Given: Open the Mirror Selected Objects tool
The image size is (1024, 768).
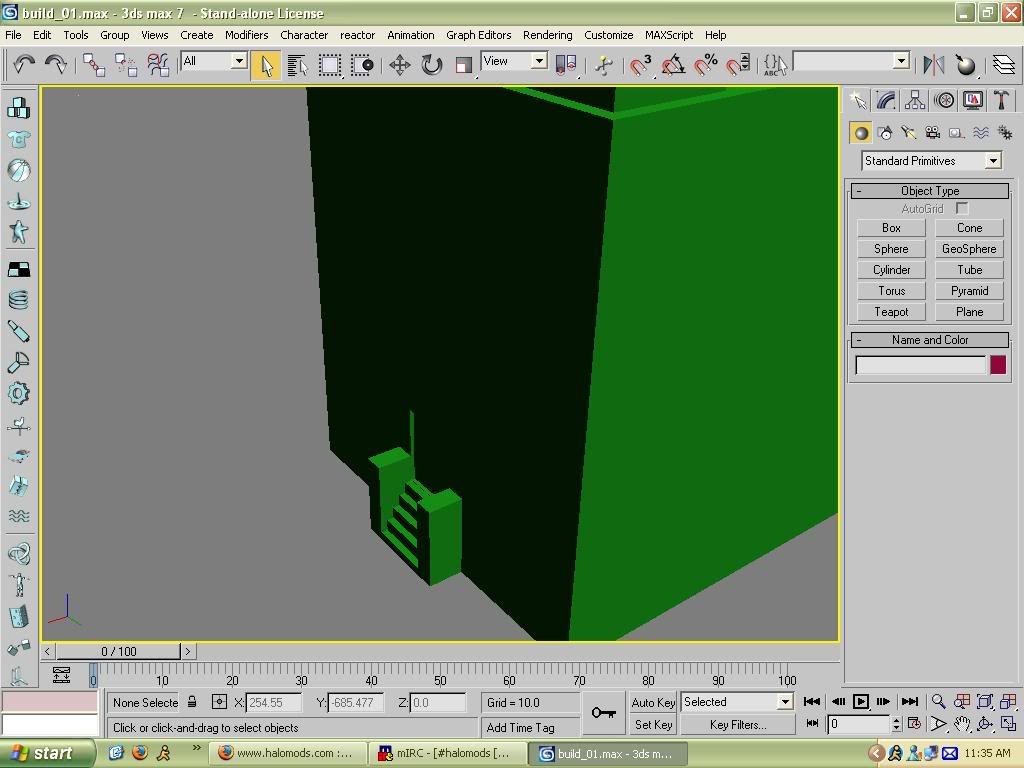Looking at the screenshot, I should 933,65.
